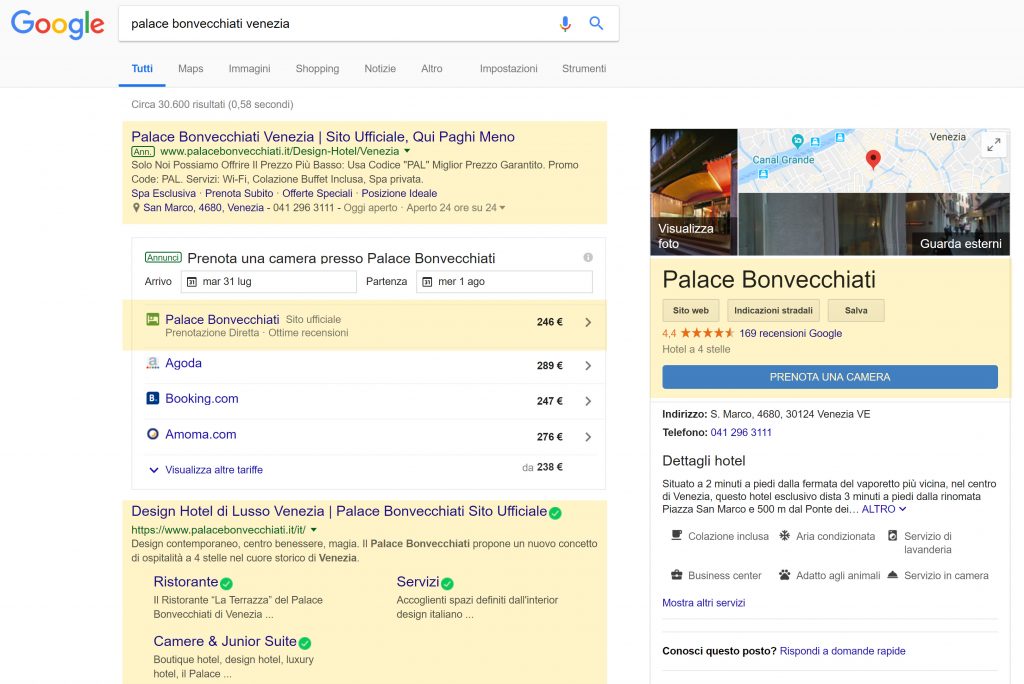Click Rispondi a domande rapide link
The height and width of the screenshot is (684, 1024).
pyautogui.click(x=842, y=651)
